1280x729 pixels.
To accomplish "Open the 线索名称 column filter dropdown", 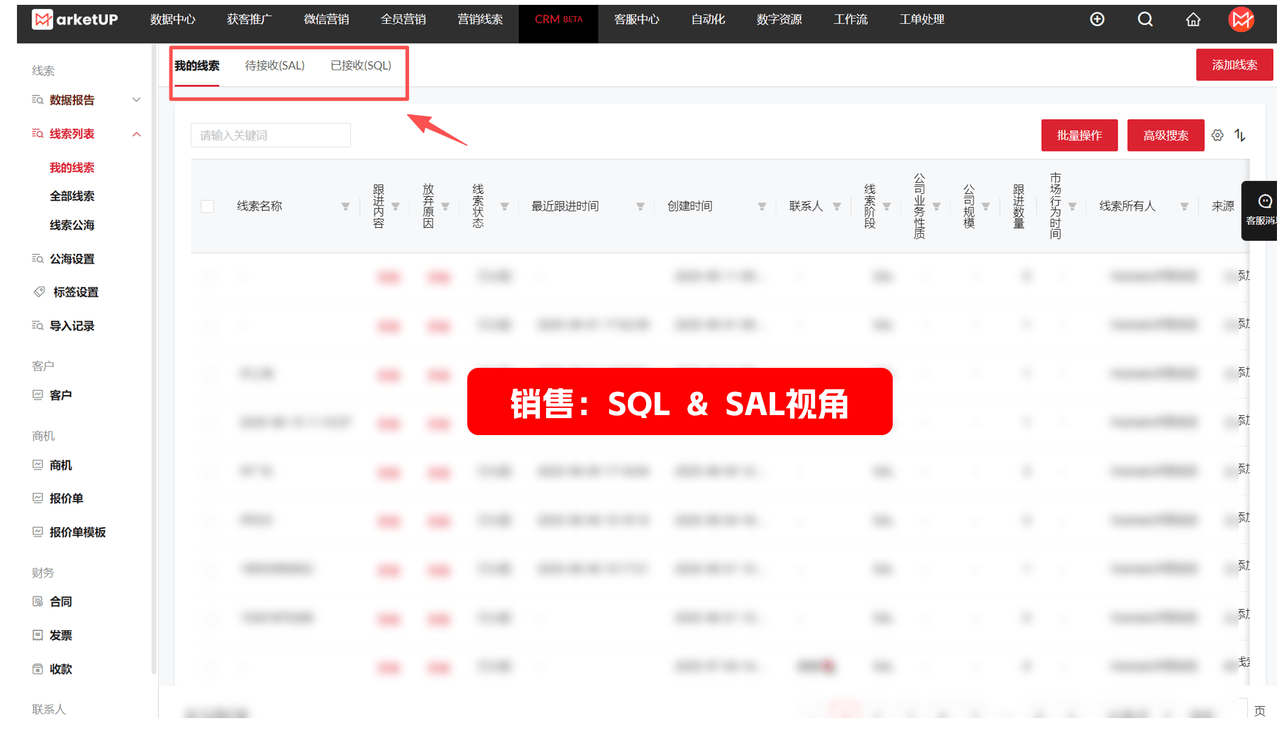I will click(344, 205).
